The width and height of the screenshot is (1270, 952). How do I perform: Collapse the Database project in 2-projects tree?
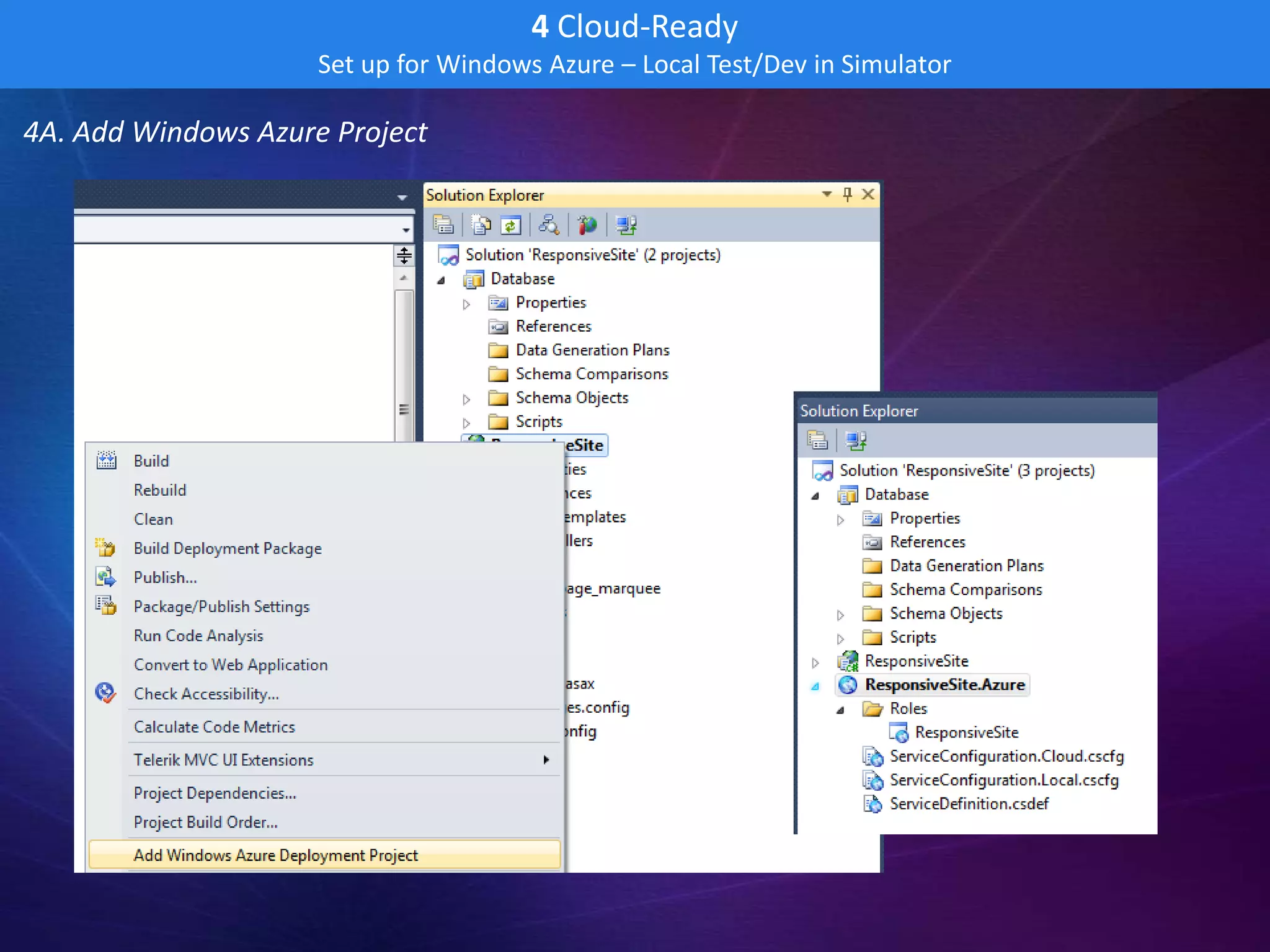tap(442, 280)
